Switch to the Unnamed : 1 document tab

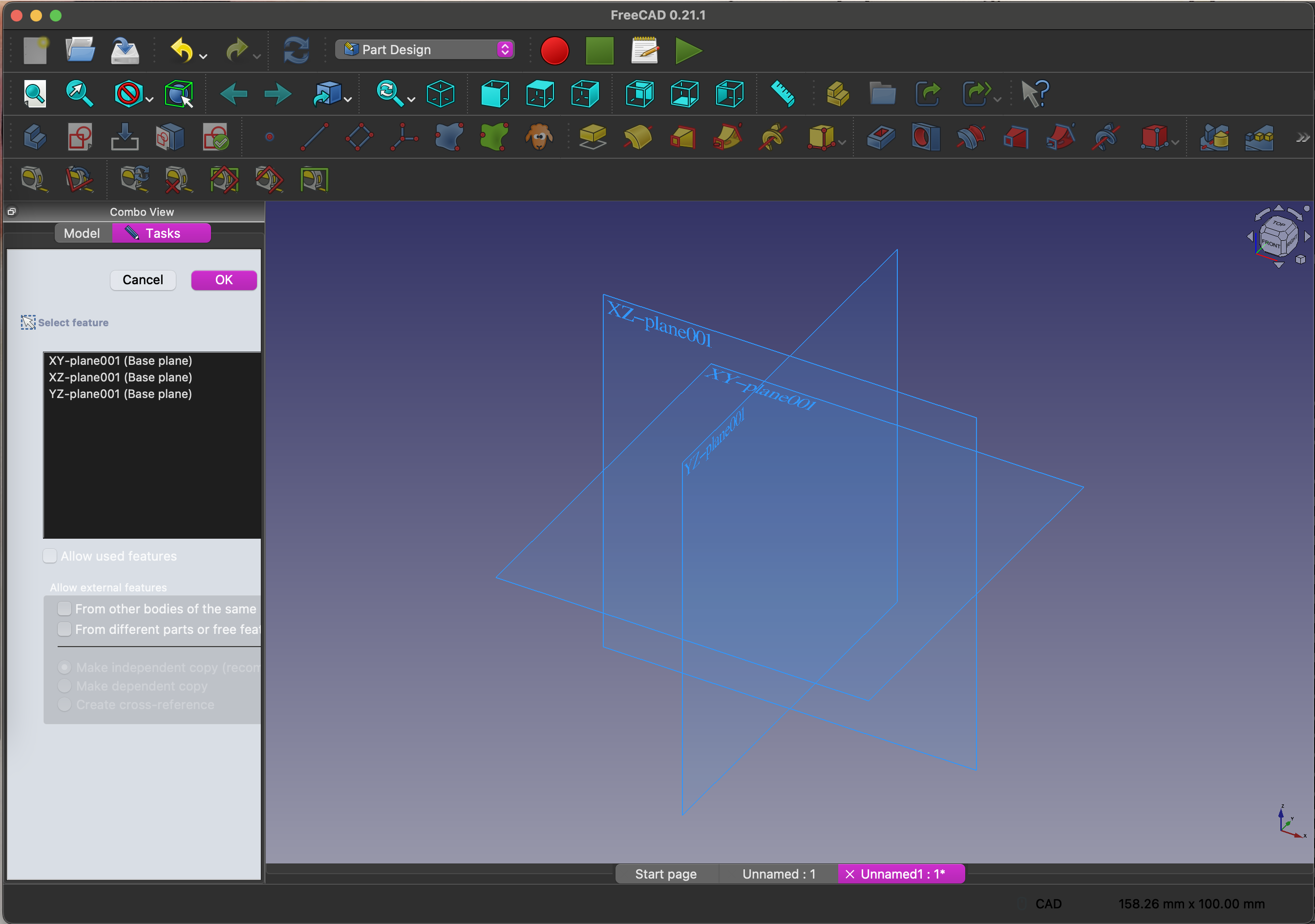coord(778,874)
